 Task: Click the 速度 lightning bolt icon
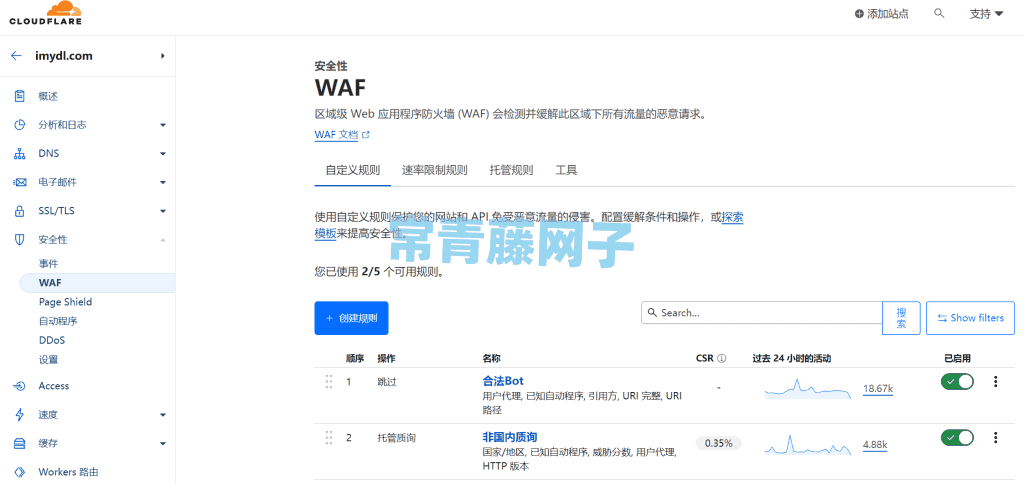click(x=20, y=415)
